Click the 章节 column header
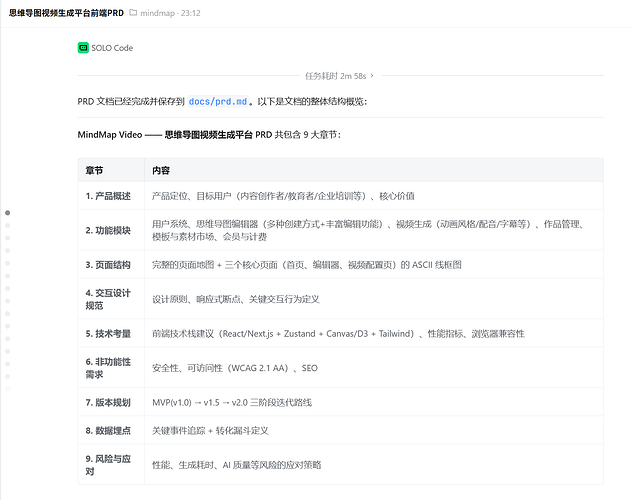Image resolution: width=632 pixels, height=500 pixels. coord(94,170)
